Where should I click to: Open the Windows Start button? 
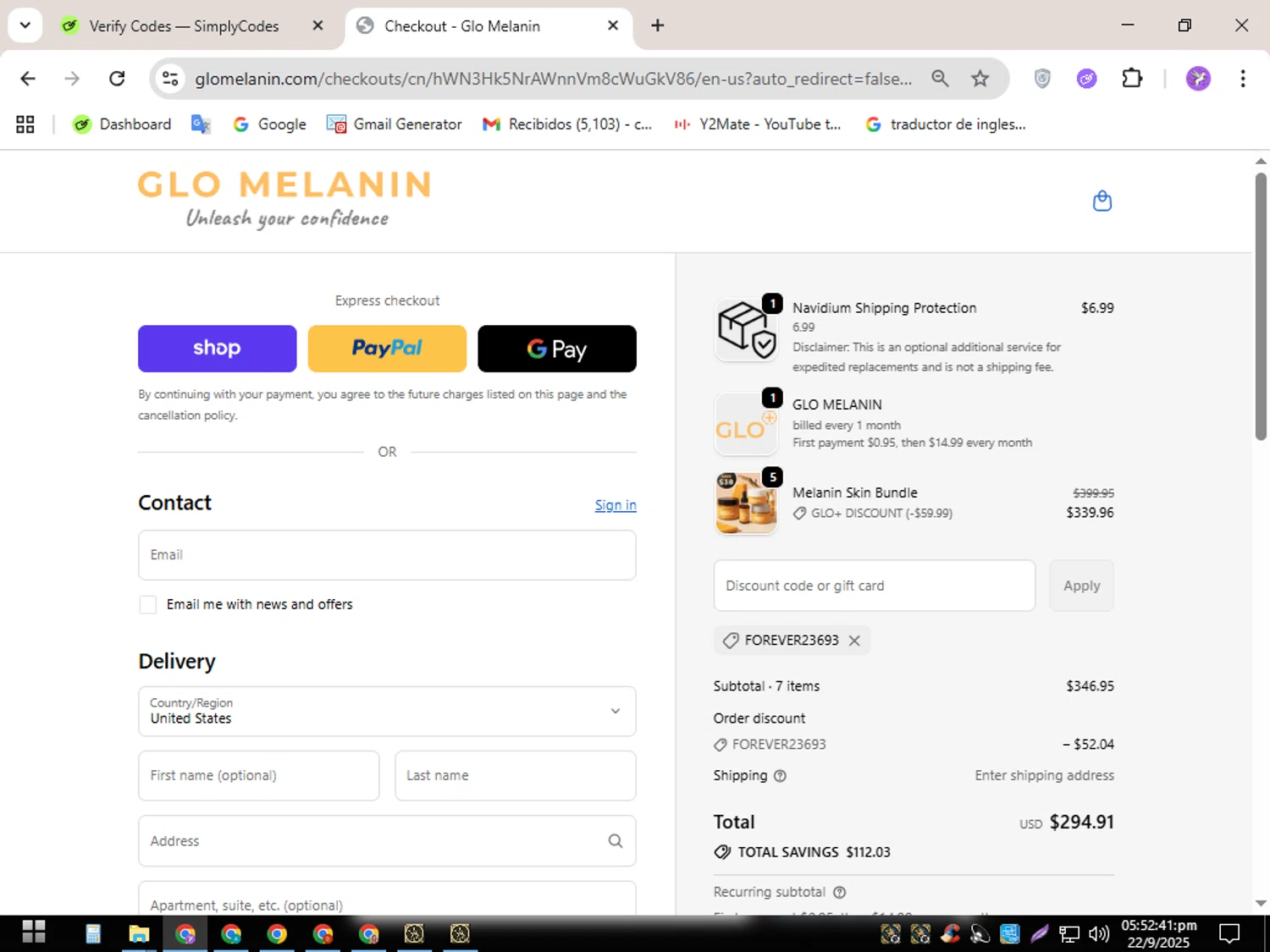coord(34,933)
